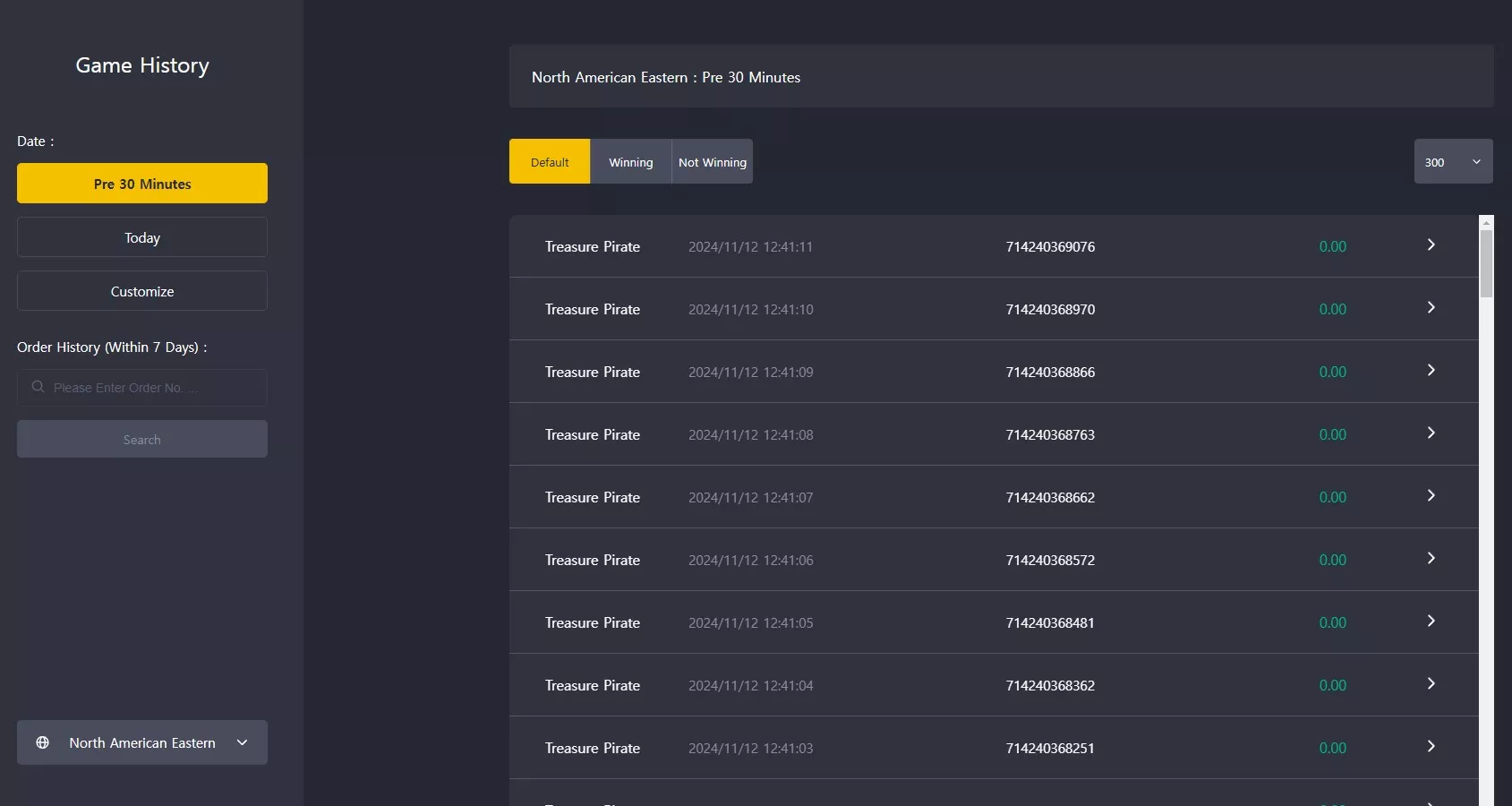Screen dimensions: 1512x806
Task: Click the Today date button
Action: click(142, 237)
